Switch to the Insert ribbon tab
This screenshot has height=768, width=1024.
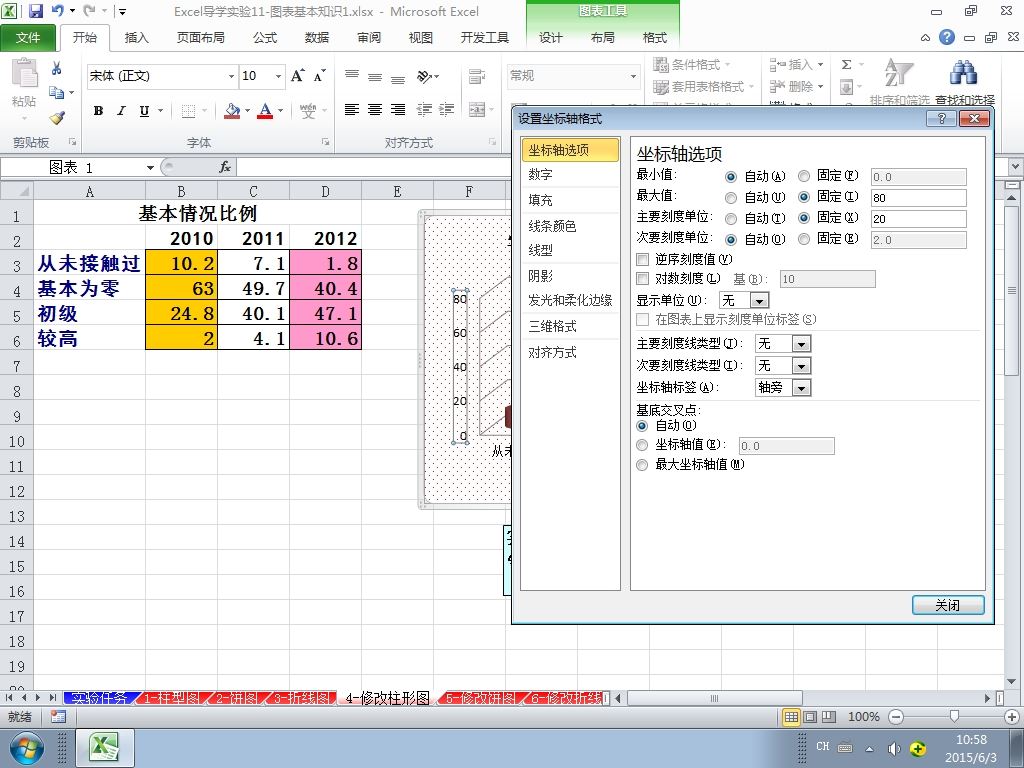pyautogui.click(x=136, y=38)
